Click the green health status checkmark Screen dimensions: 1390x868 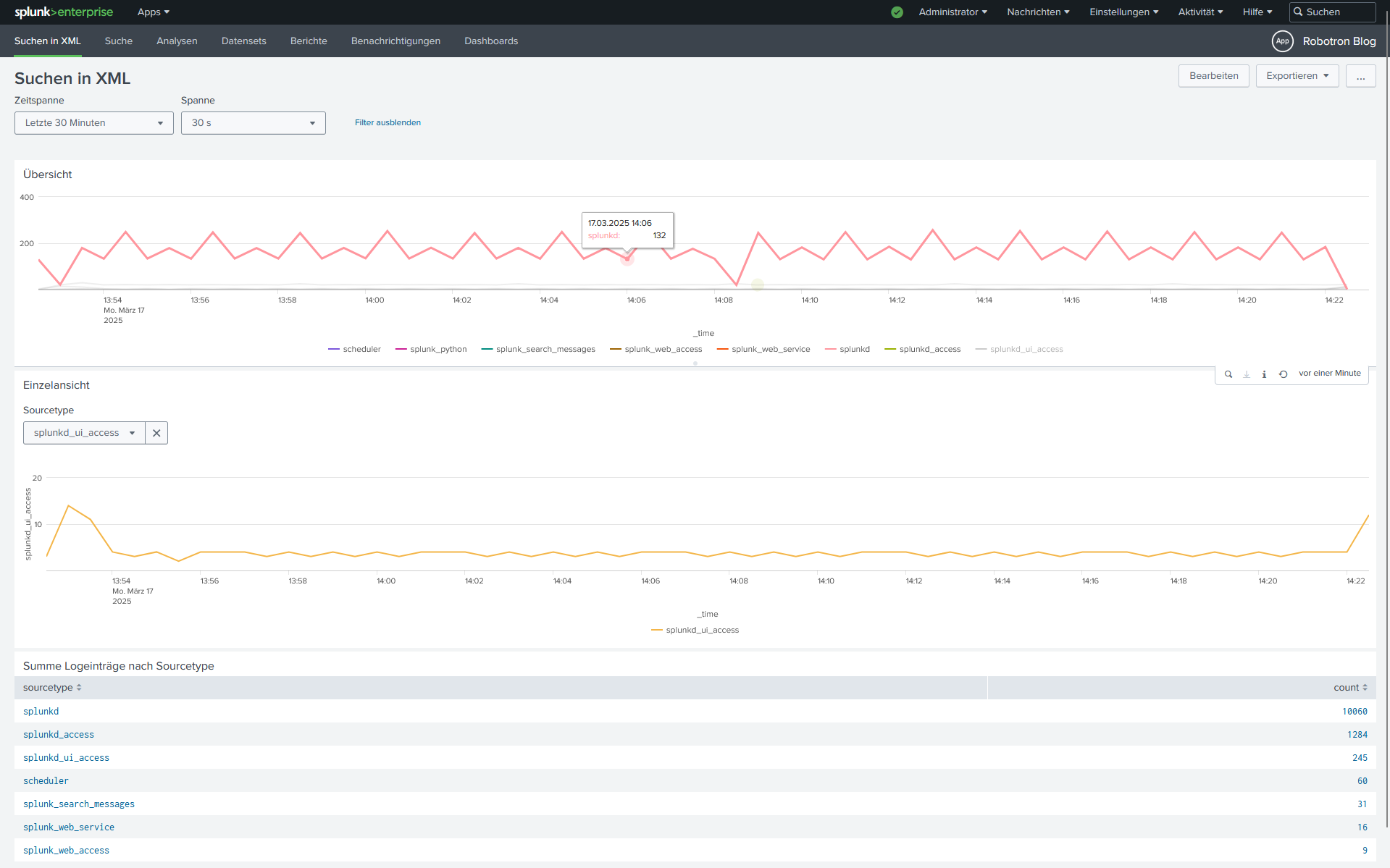897,12
